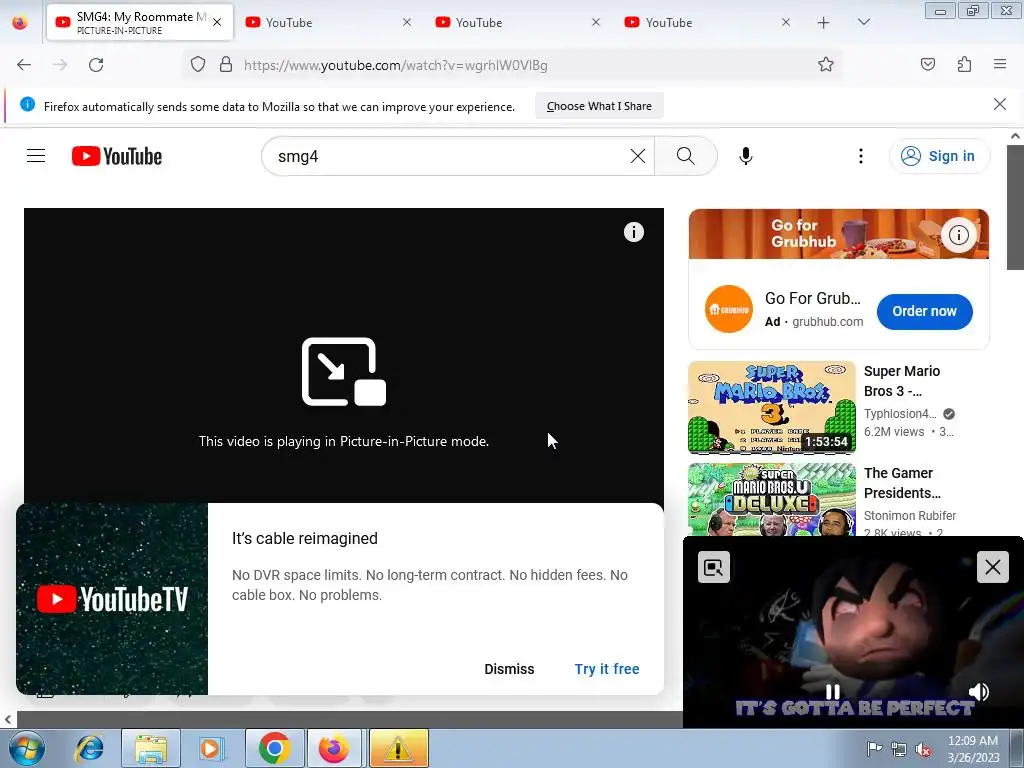List all tabs dropdown arrow
The width and height of the screenshot is (1024, 768).
coord(863,22)
